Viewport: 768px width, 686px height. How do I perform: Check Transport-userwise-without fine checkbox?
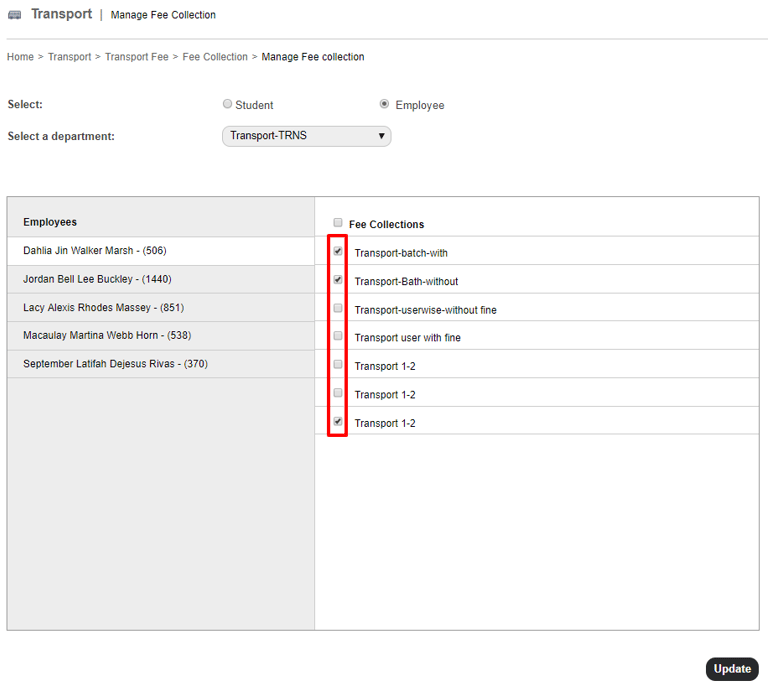(x=338, y=309)
